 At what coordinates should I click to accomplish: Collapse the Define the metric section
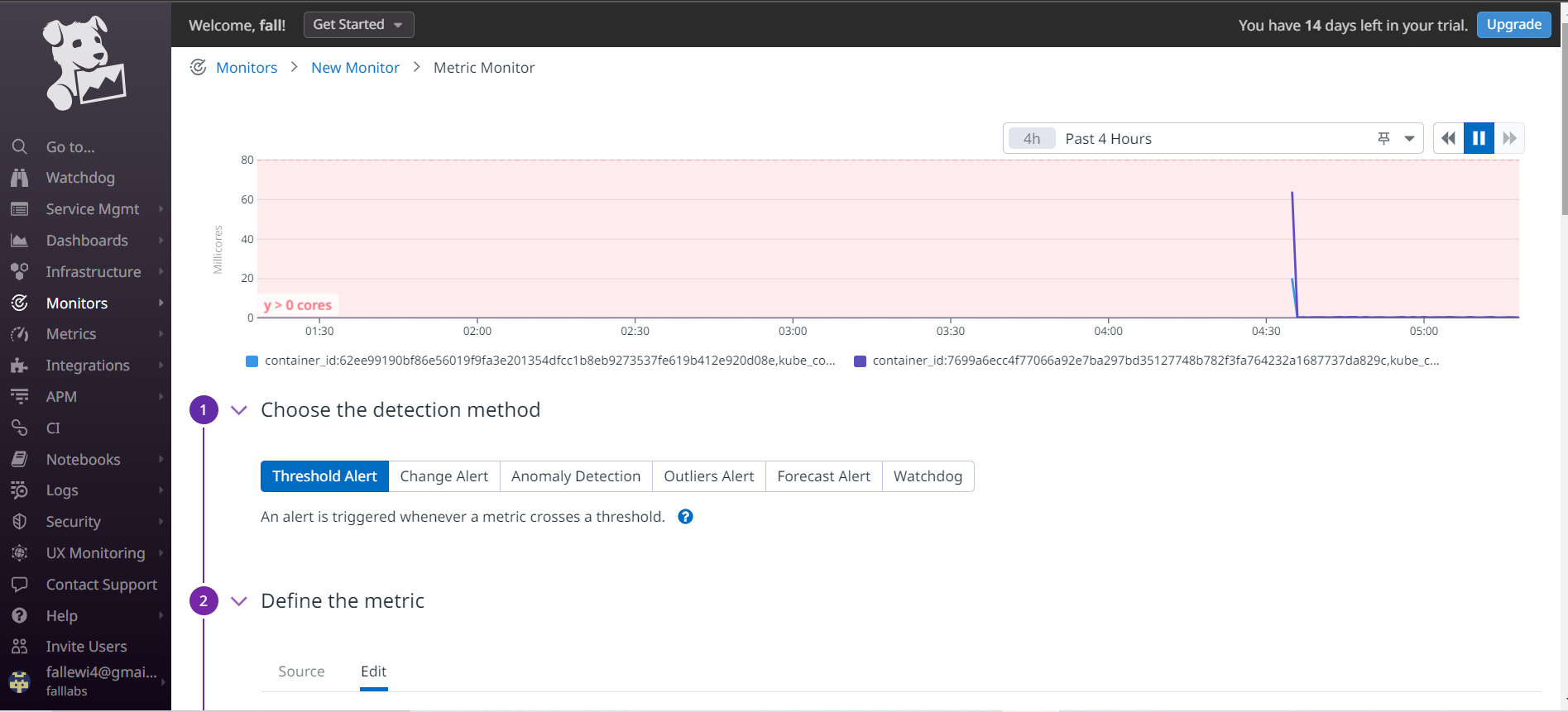[239, 601]
